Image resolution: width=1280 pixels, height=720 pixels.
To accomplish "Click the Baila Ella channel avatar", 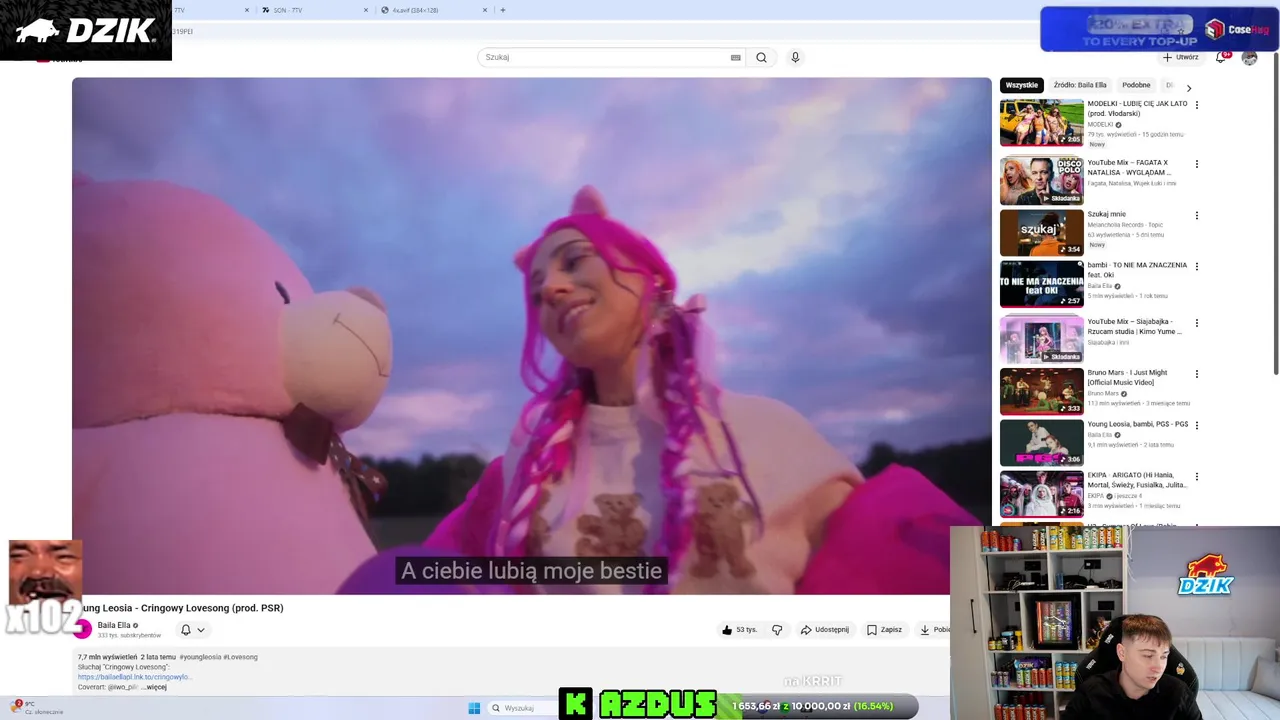I will 83,629.
